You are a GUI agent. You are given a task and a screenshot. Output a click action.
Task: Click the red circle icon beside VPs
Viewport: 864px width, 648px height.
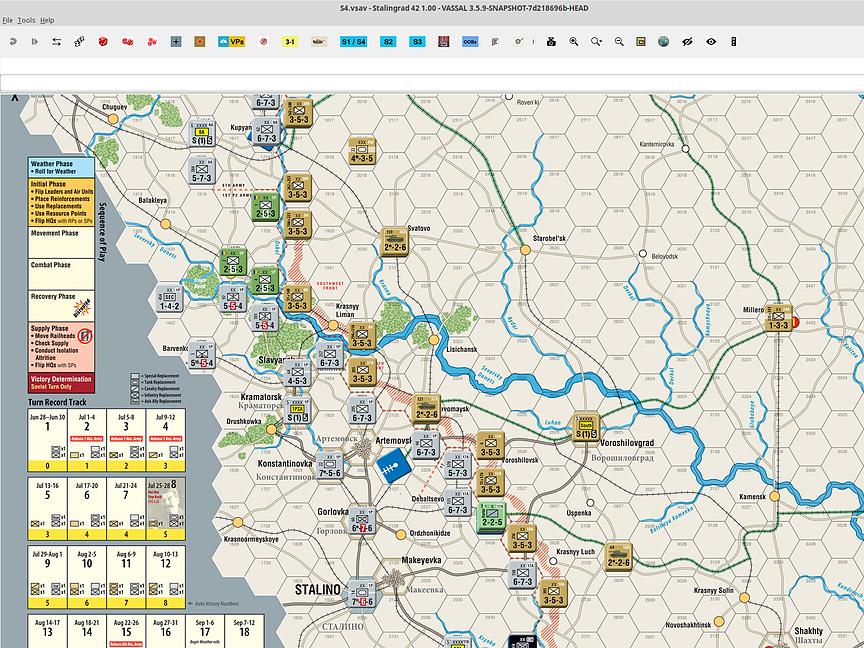[263, 41]
